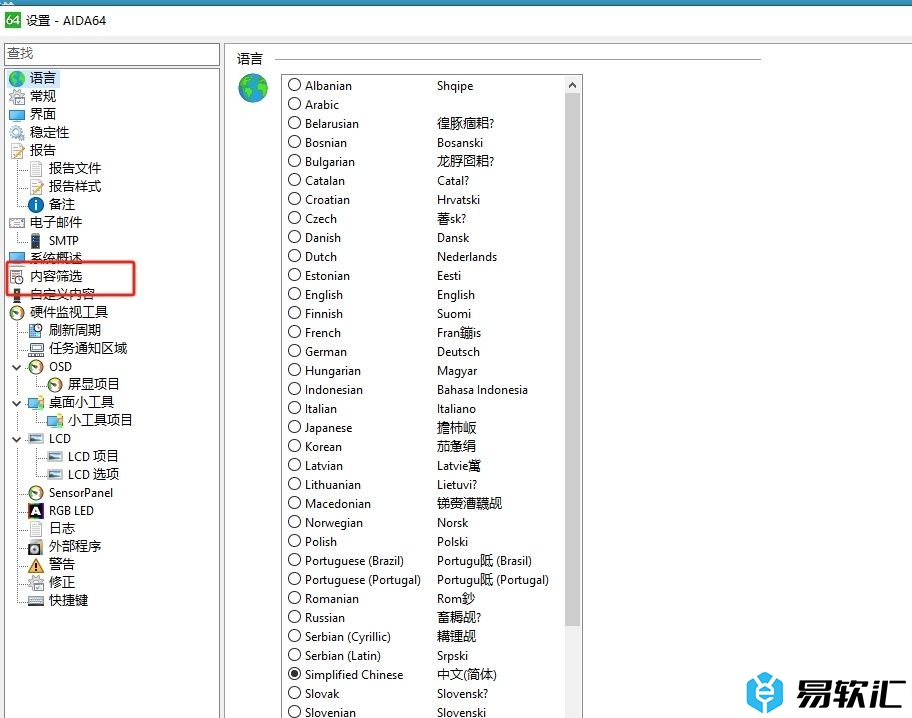Click the OSD gauge icon
912x718 pixels.
click(36, 367)
